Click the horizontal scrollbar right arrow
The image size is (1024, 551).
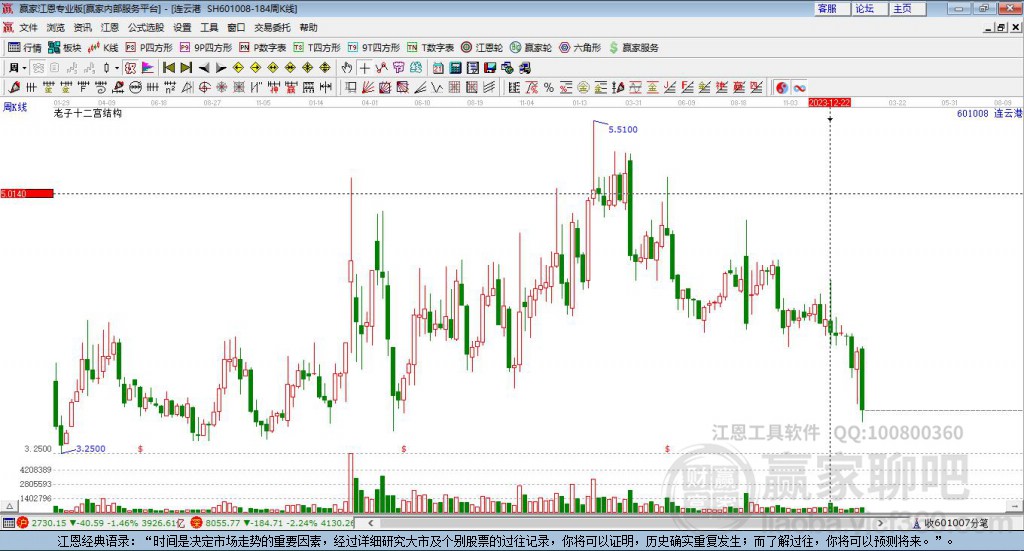pos(880,522)
